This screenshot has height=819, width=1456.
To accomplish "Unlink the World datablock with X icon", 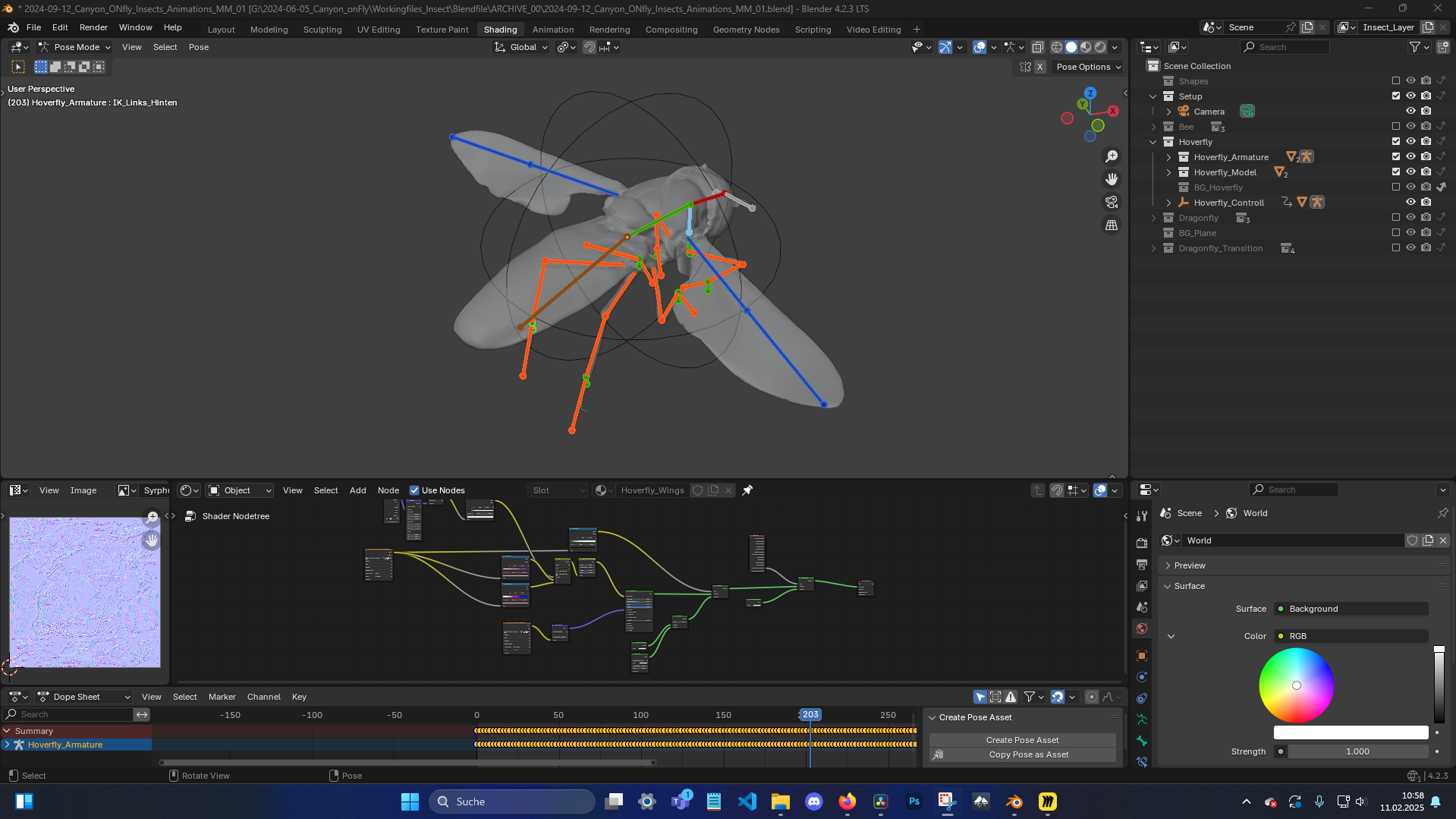I will [1443, 540].
